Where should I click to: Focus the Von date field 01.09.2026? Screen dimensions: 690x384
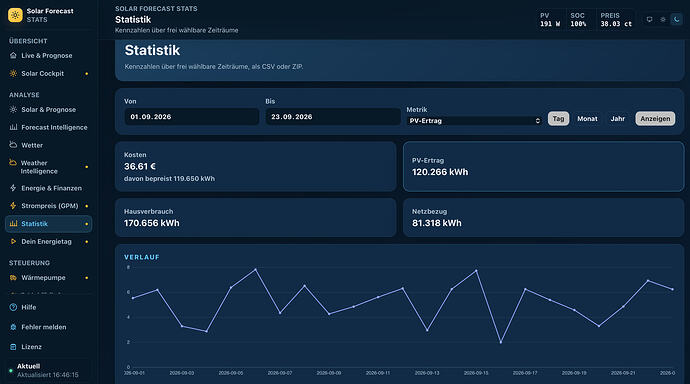(191, 117)
